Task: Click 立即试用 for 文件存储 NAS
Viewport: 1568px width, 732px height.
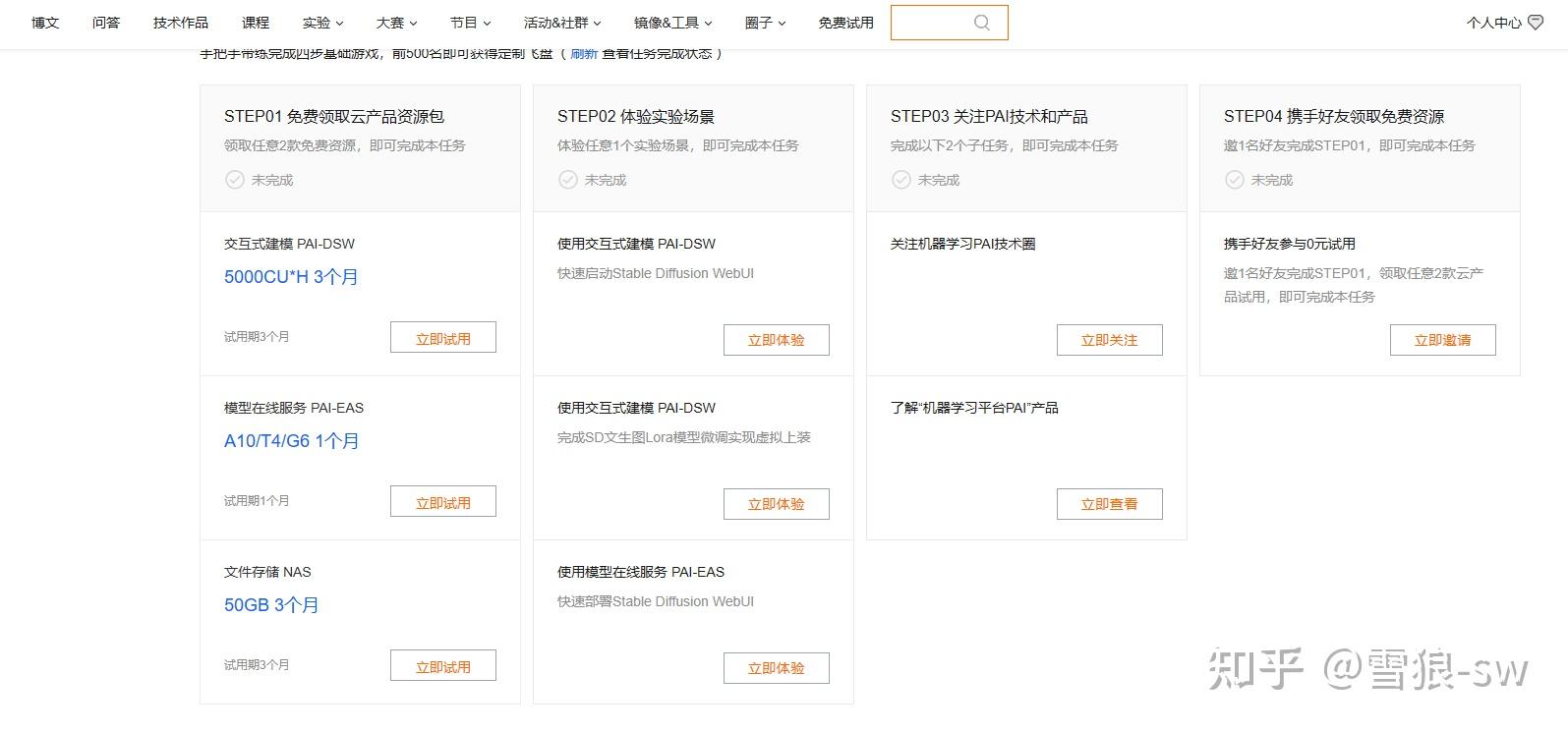Action: point(442,666)
